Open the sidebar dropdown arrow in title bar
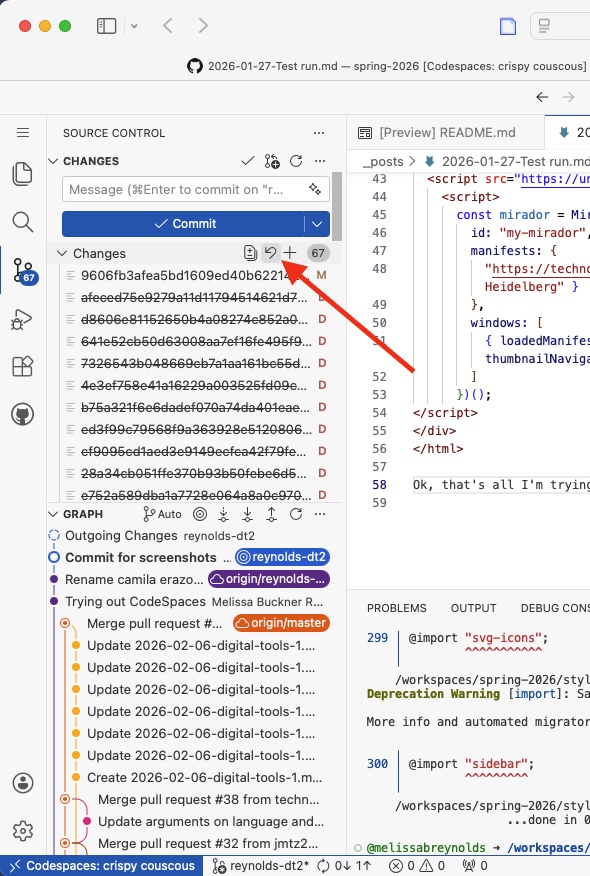Image resolution: width=590 pixels, height=876 pixels. (134, 26)
